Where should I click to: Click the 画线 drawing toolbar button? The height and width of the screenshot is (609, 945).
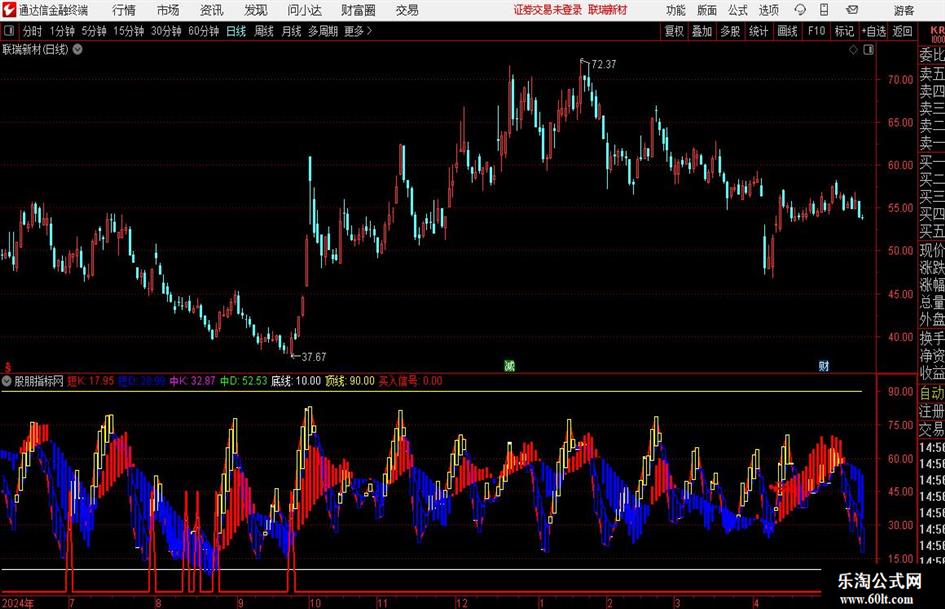[787, 31]
